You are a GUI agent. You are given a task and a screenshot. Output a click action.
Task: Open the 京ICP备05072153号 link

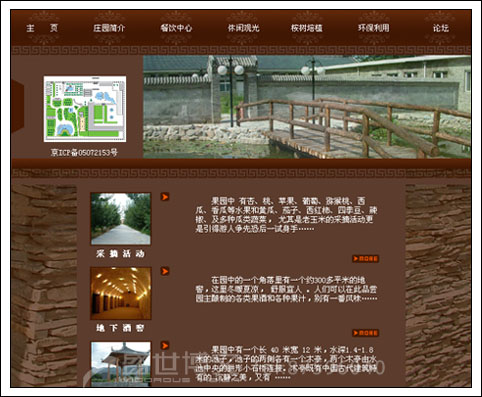(84, 153)
